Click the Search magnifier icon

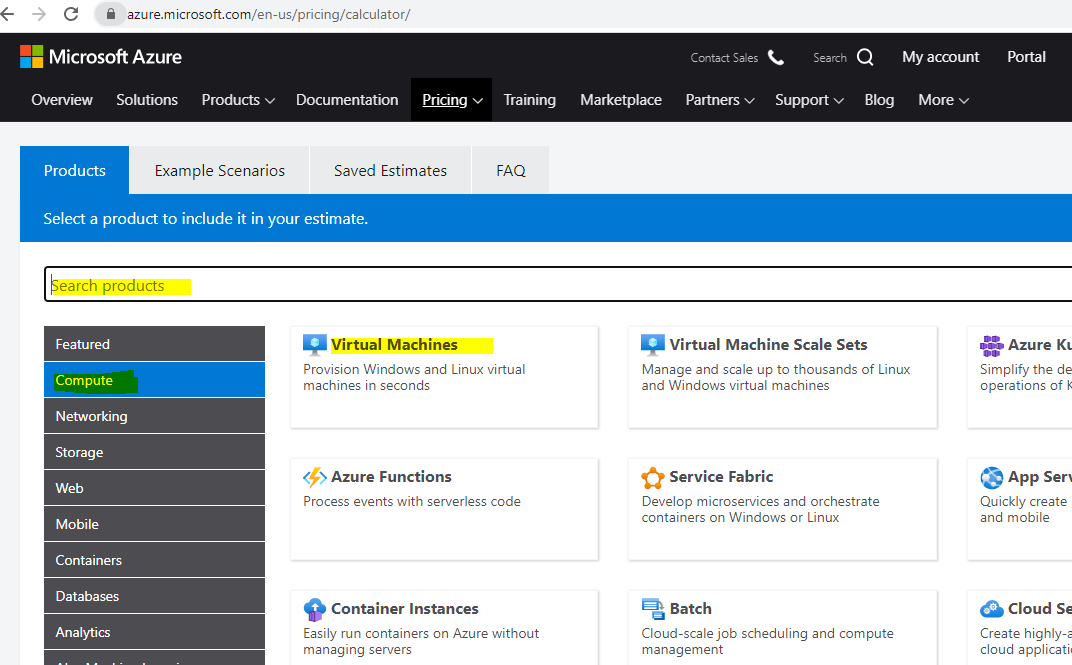point(865,57)
